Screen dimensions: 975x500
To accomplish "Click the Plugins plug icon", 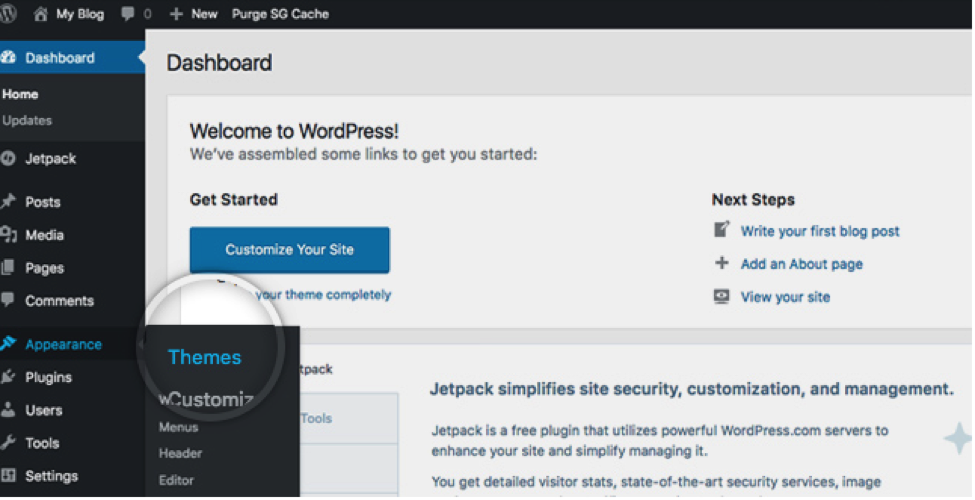I will pos(8,377).
